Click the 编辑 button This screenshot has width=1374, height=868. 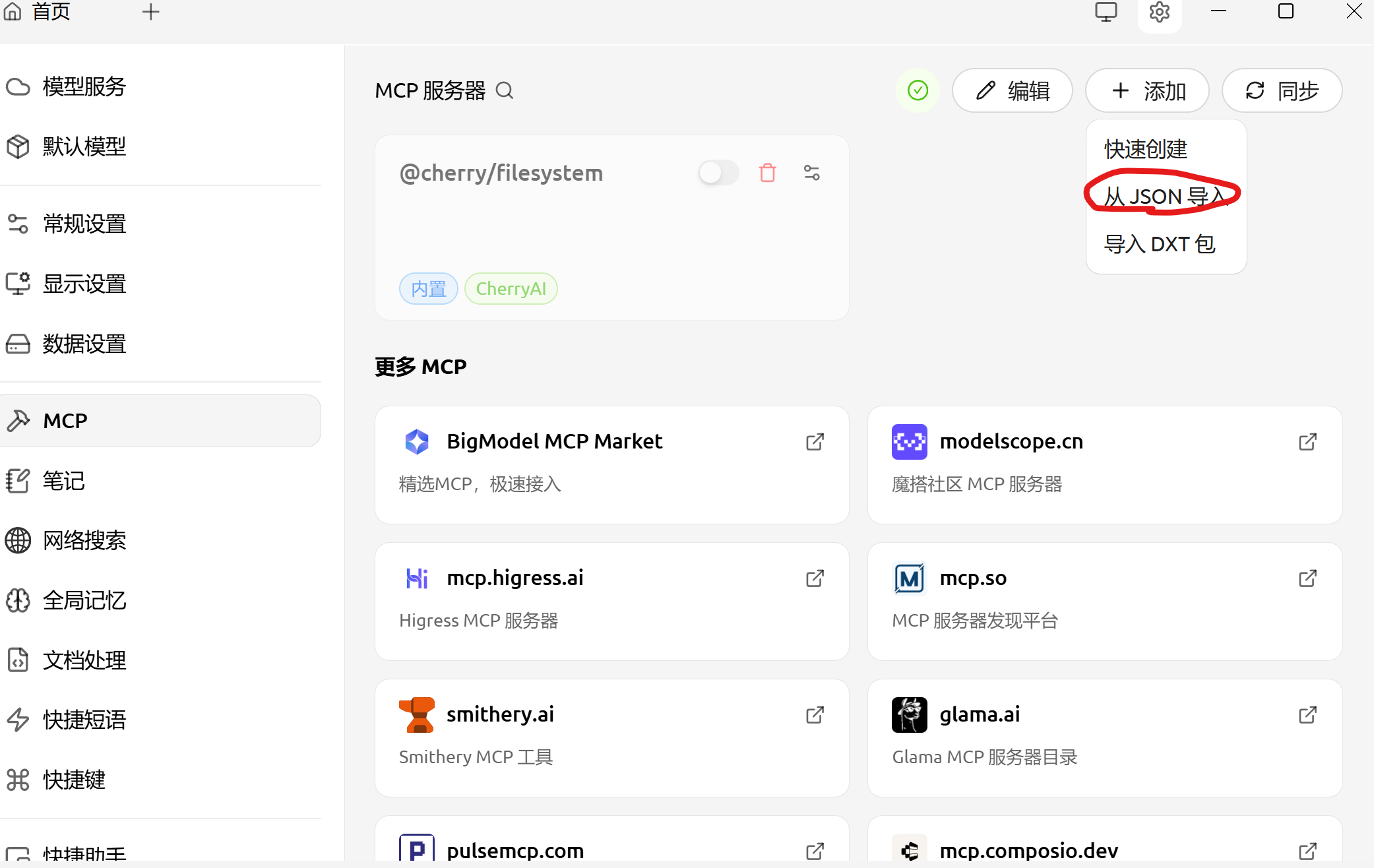(1013, 90)
